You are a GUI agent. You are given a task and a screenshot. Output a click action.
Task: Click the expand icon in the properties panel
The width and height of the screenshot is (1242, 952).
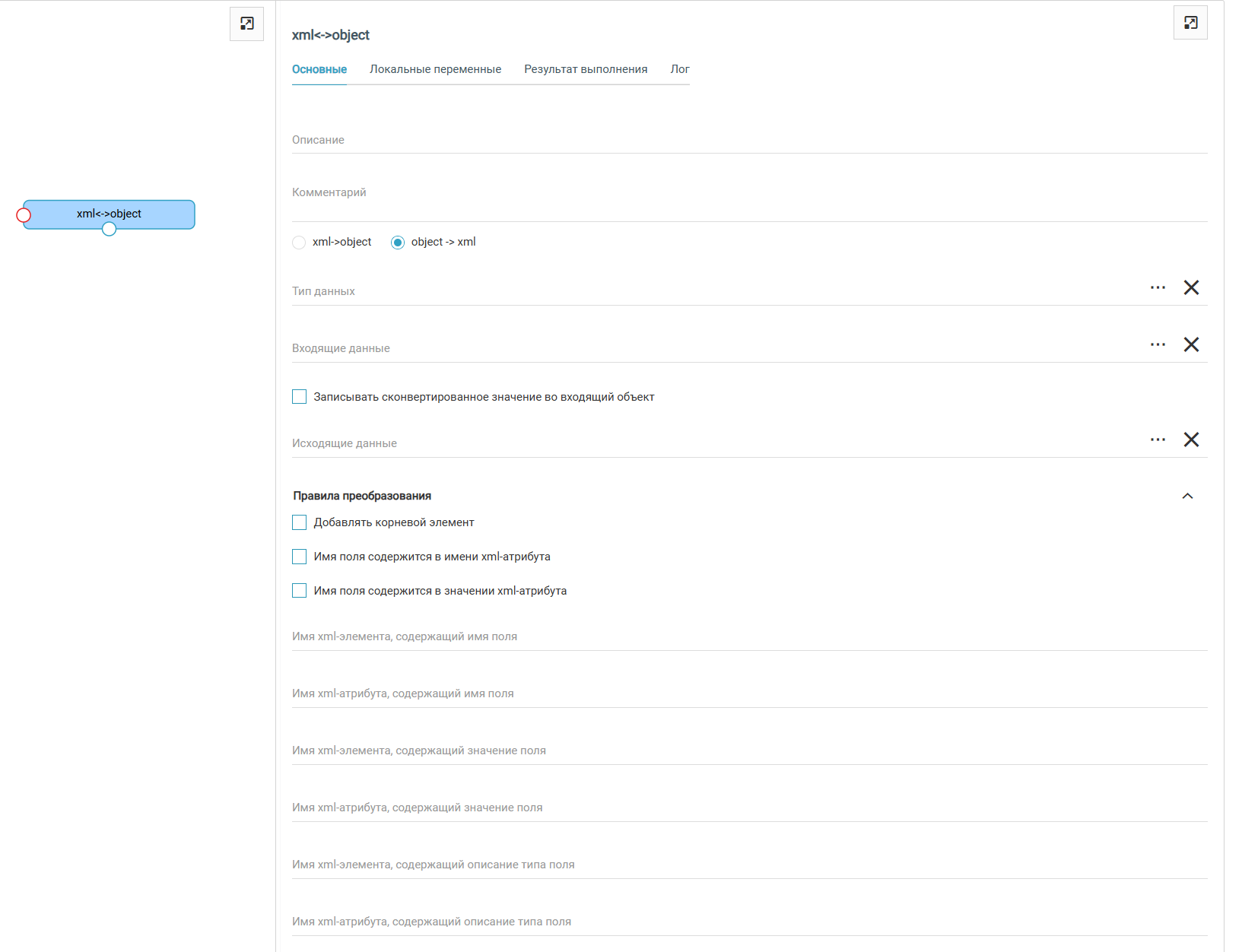tap(1190, 23)
